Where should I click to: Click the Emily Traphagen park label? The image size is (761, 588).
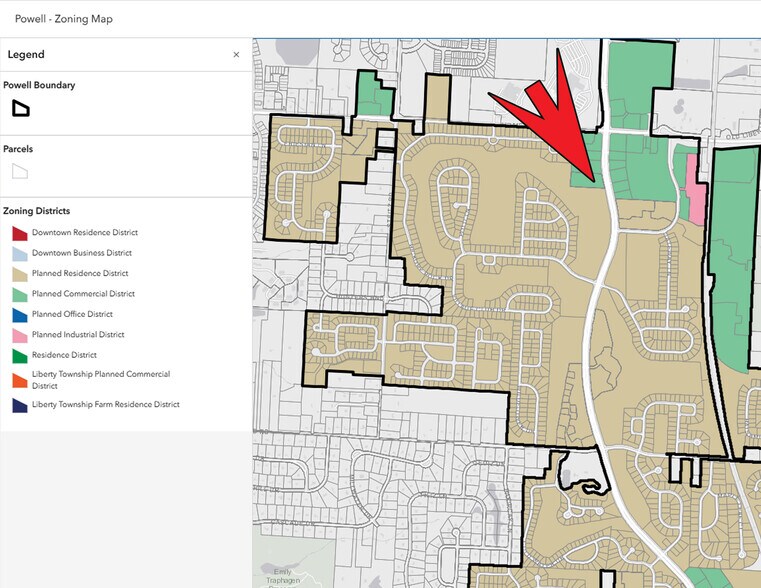[x=281, y=574]
